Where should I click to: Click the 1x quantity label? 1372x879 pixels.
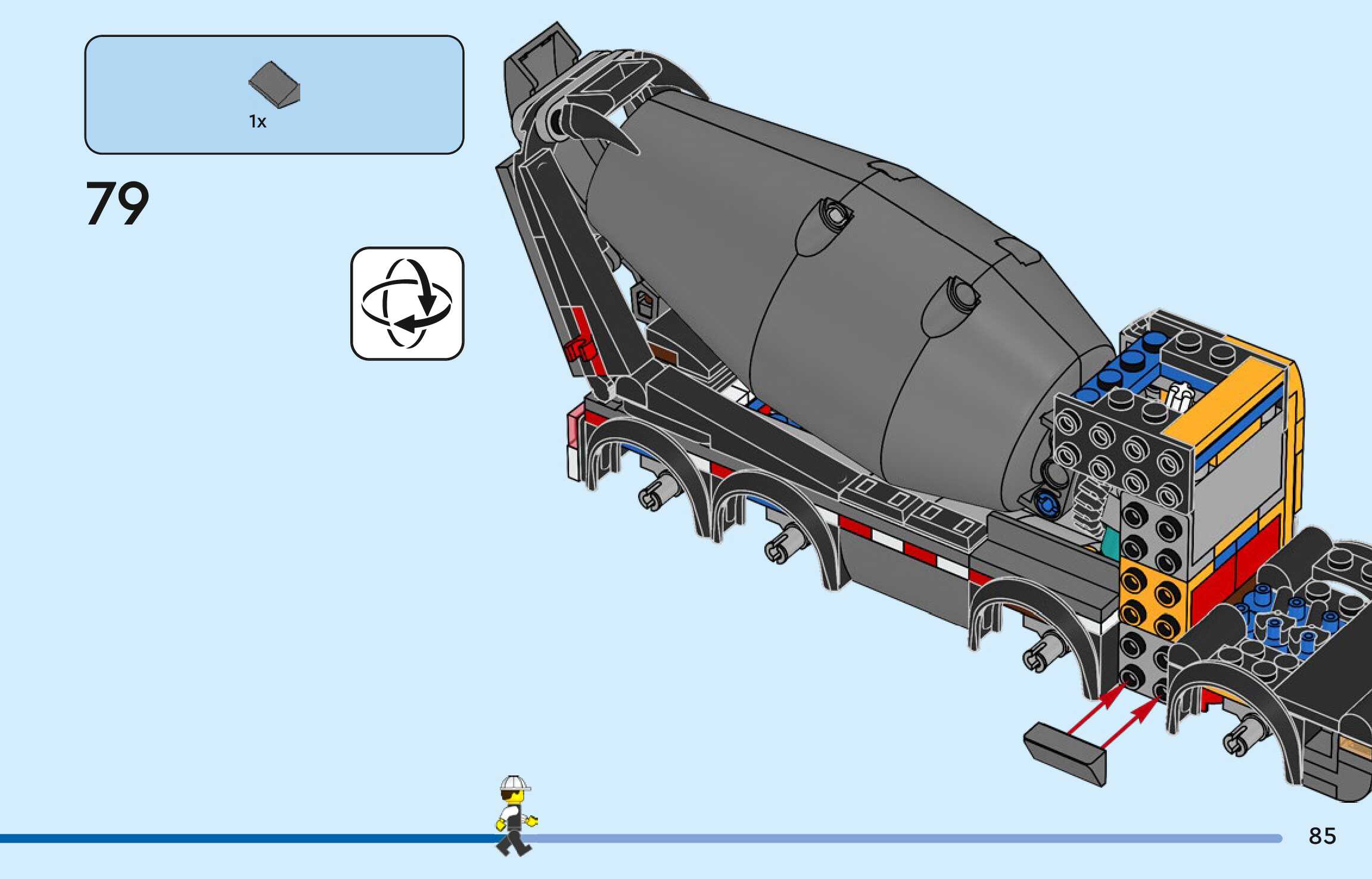[x=257, y=122]
